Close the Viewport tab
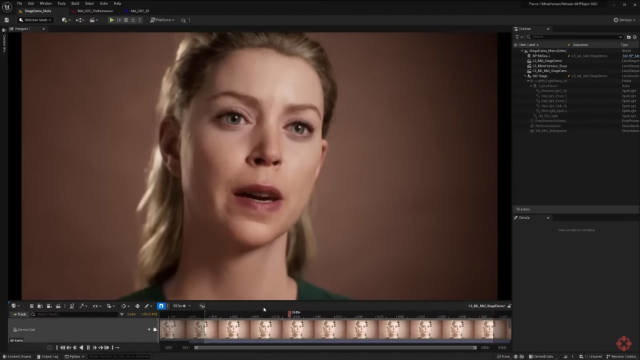This screenshot has width=640, height=360. click(x=43, y=29)
